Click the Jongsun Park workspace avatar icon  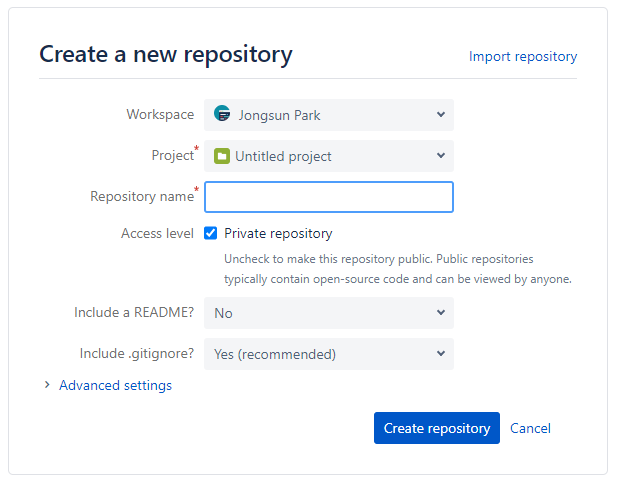222,113
